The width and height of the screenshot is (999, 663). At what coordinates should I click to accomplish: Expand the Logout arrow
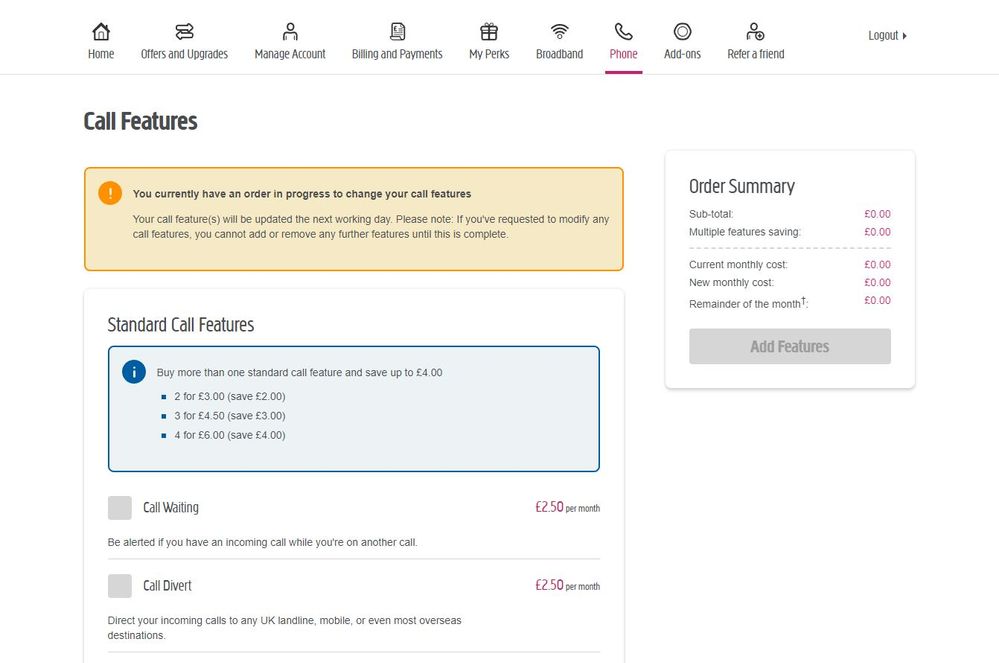905,36
